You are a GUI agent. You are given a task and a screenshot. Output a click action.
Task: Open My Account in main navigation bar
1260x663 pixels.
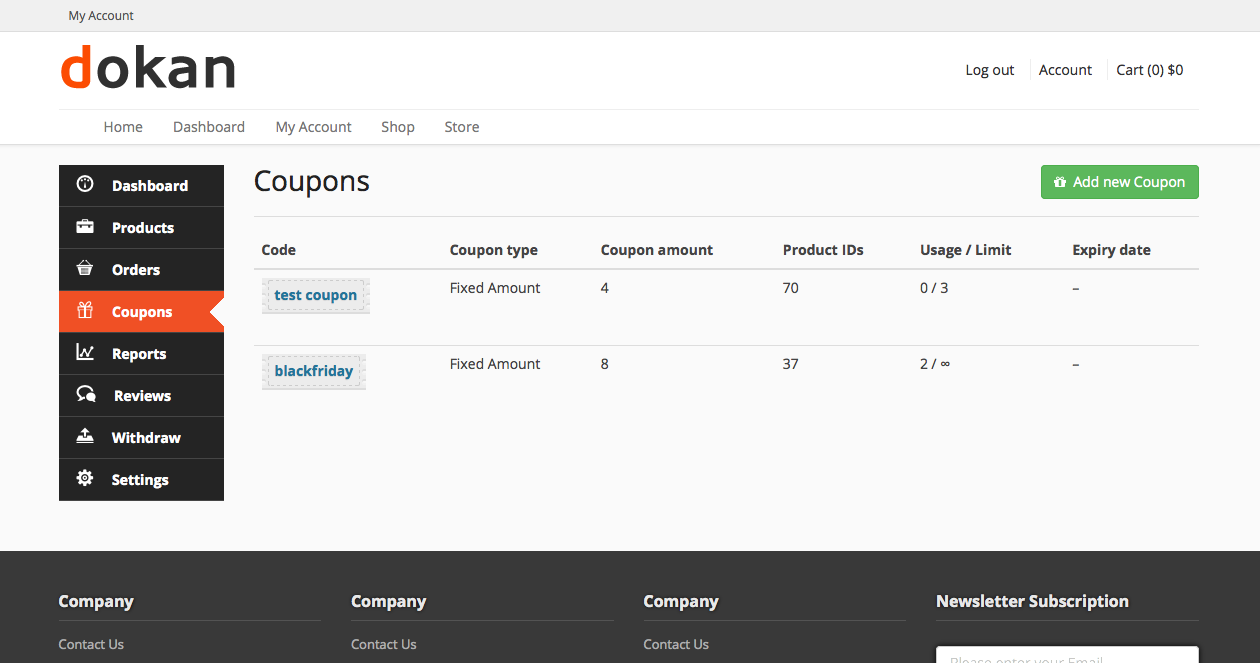point(313,127)
